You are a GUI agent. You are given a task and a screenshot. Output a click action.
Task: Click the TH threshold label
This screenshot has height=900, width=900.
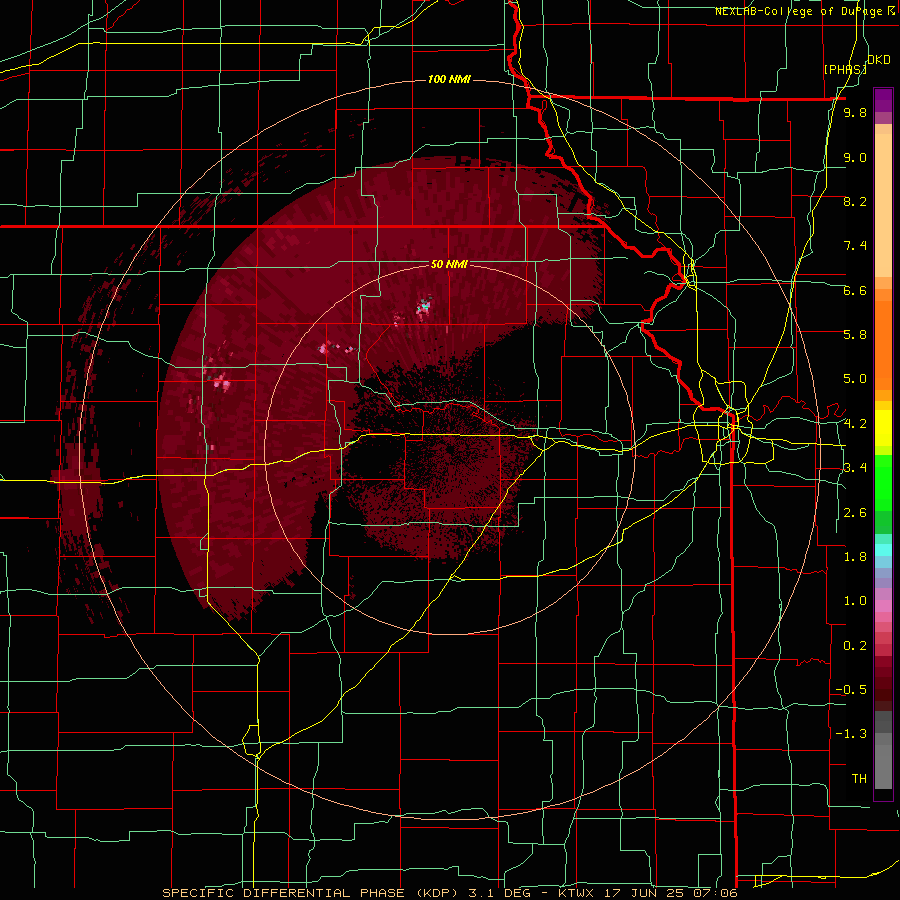tap(859, 779)
